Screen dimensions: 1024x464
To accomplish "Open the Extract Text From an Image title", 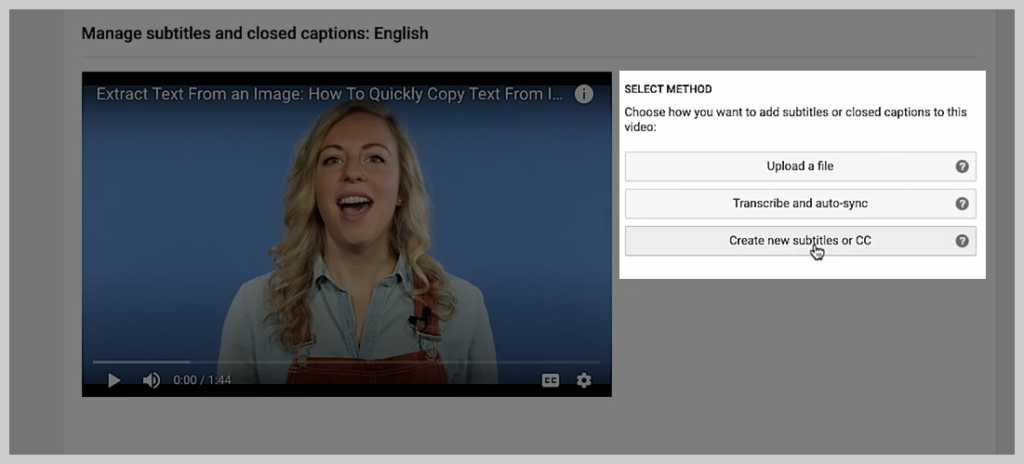I will (x=329, y=94).
